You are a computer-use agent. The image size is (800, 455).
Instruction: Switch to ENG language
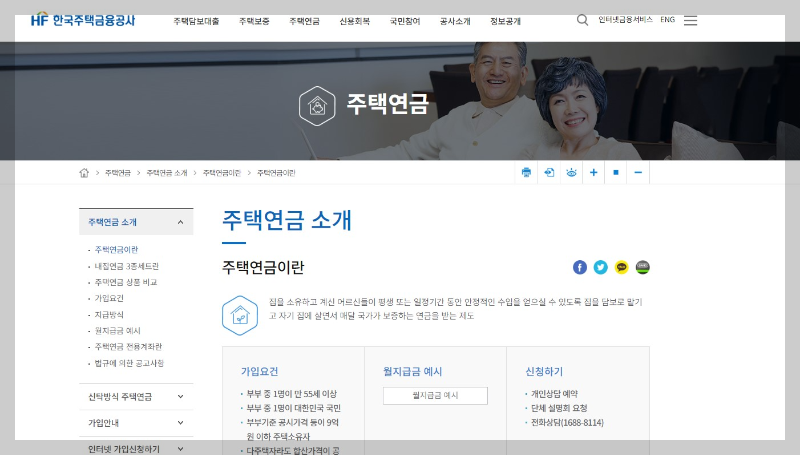tap(667, 19)
